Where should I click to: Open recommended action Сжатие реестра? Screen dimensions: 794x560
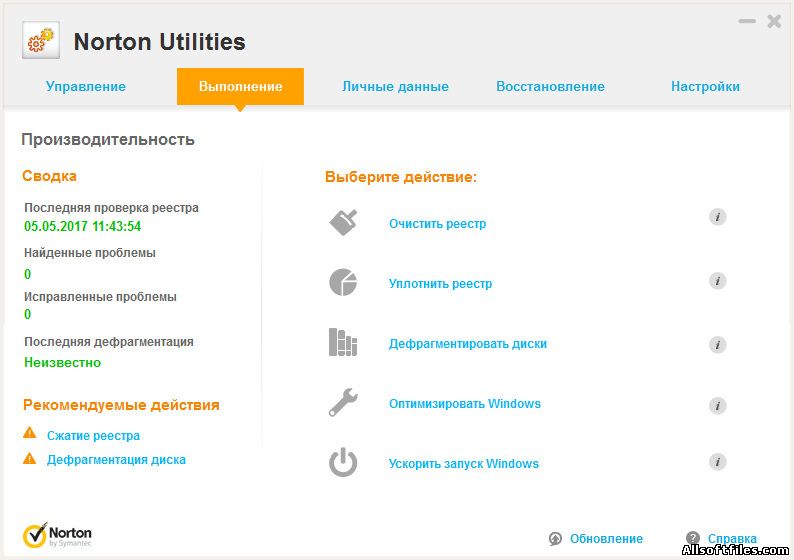click(93, 436)
